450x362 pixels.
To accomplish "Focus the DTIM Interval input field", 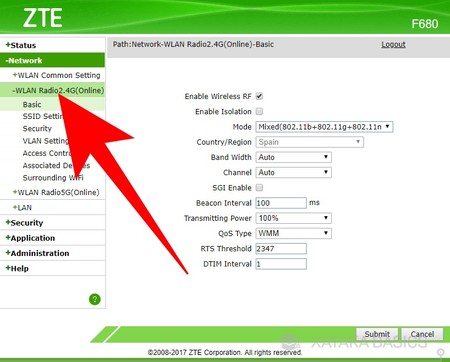I will coord(281,264).
